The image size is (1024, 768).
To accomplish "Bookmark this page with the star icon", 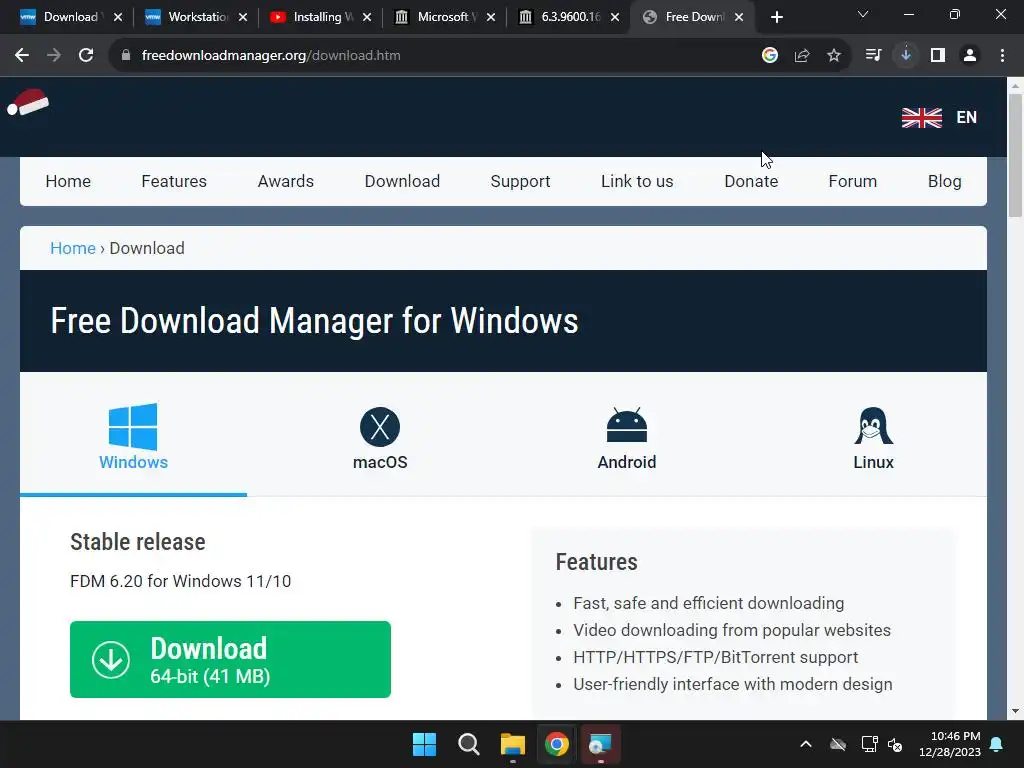I will [x=834, y=56].
